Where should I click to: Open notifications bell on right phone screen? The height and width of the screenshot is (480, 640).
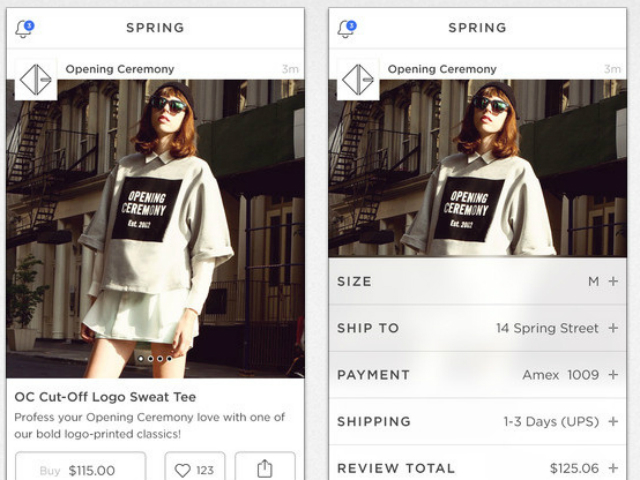(347, 29)
